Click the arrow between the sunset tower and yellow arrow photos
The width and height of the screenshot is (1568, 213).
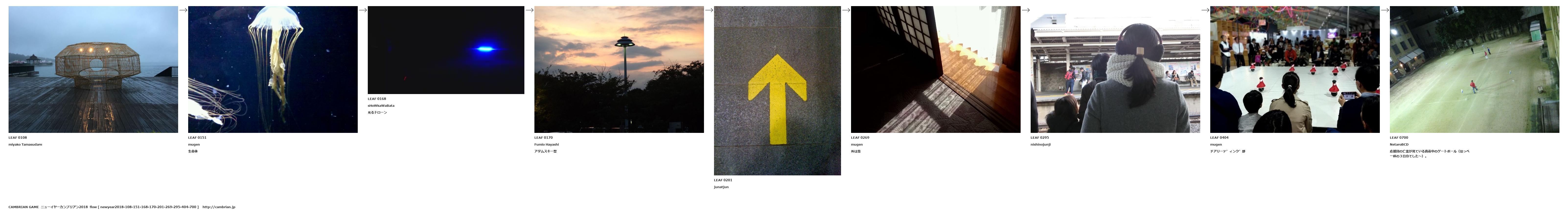tap(709, 10)
